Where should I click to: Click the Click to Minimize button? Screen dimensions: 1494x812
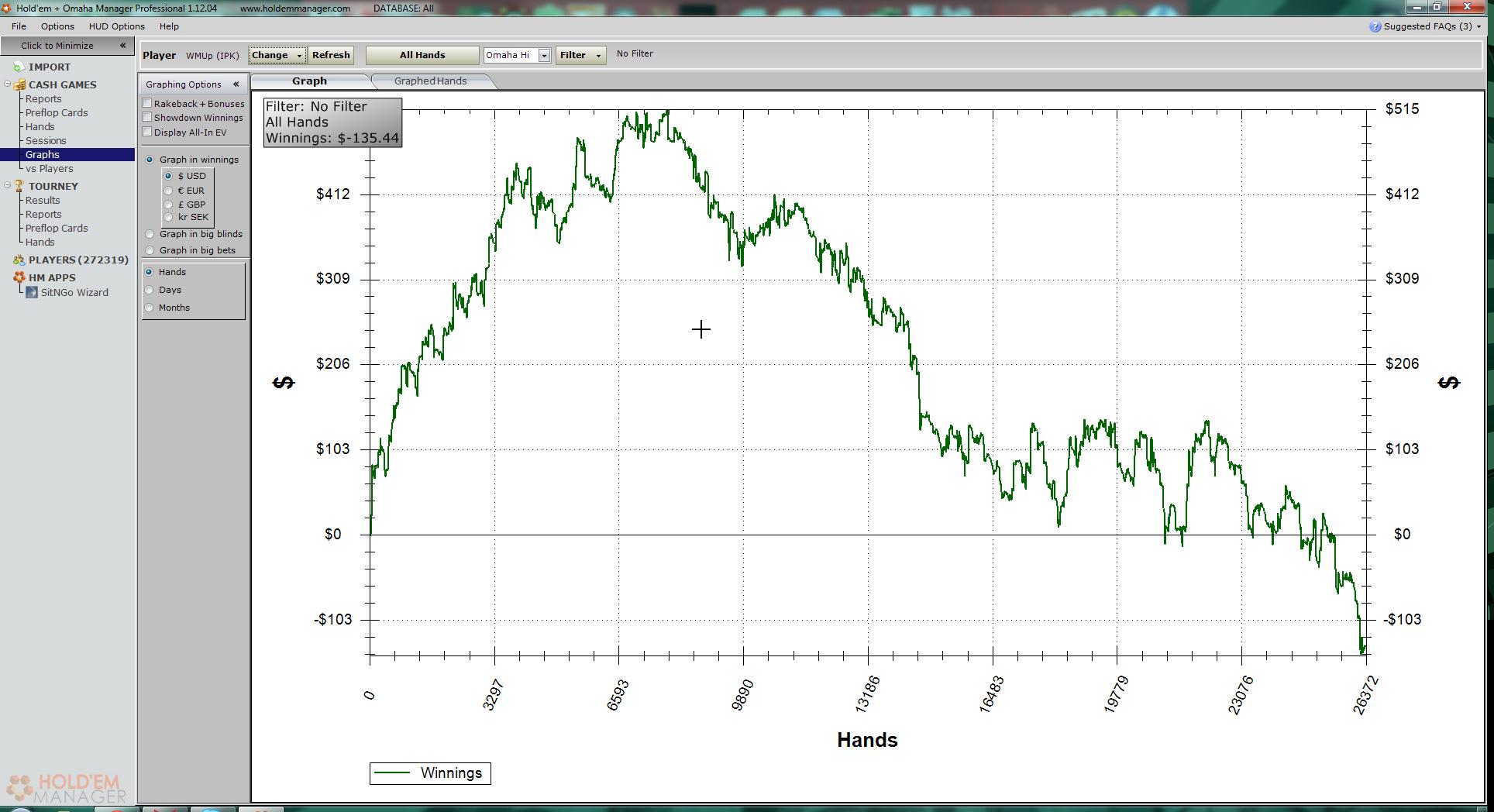[x=67, y=46]
